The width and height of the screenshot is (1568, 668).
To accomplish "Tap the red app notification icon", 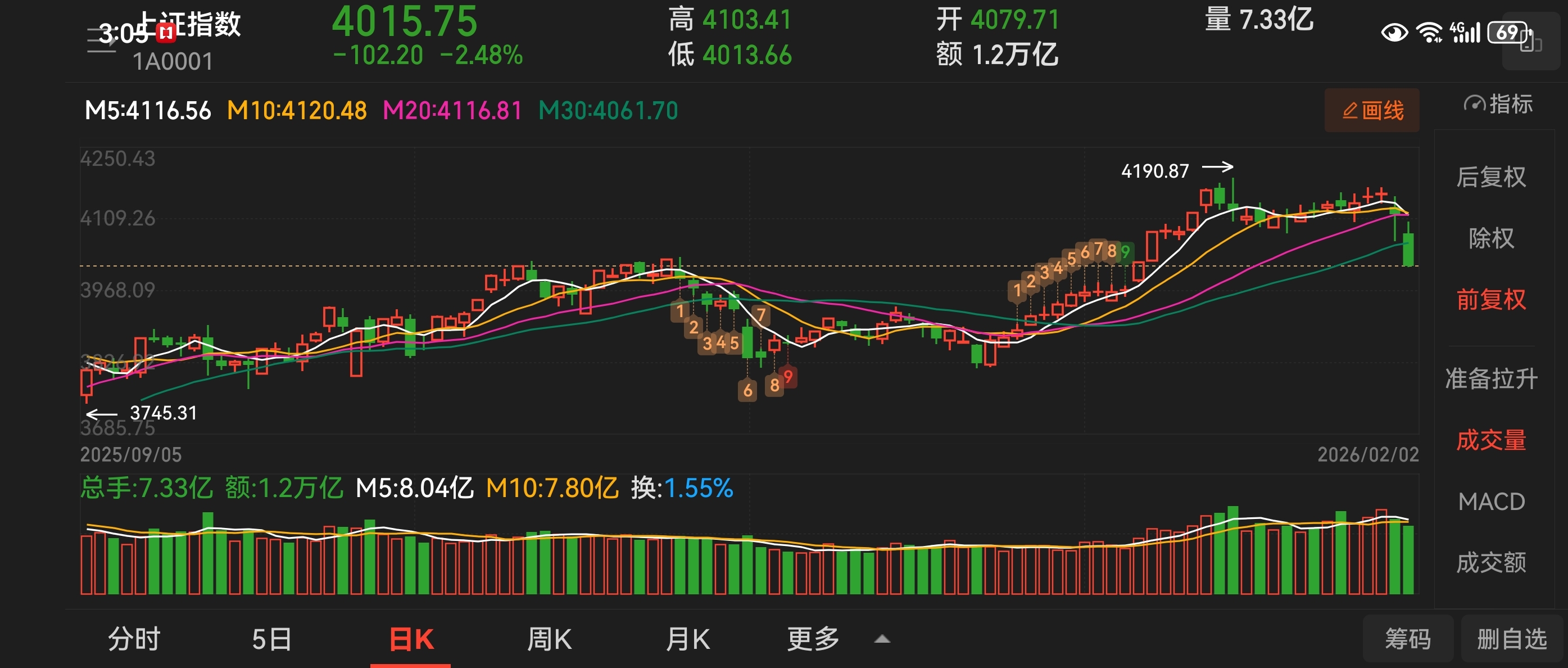I will coord(166,34).
